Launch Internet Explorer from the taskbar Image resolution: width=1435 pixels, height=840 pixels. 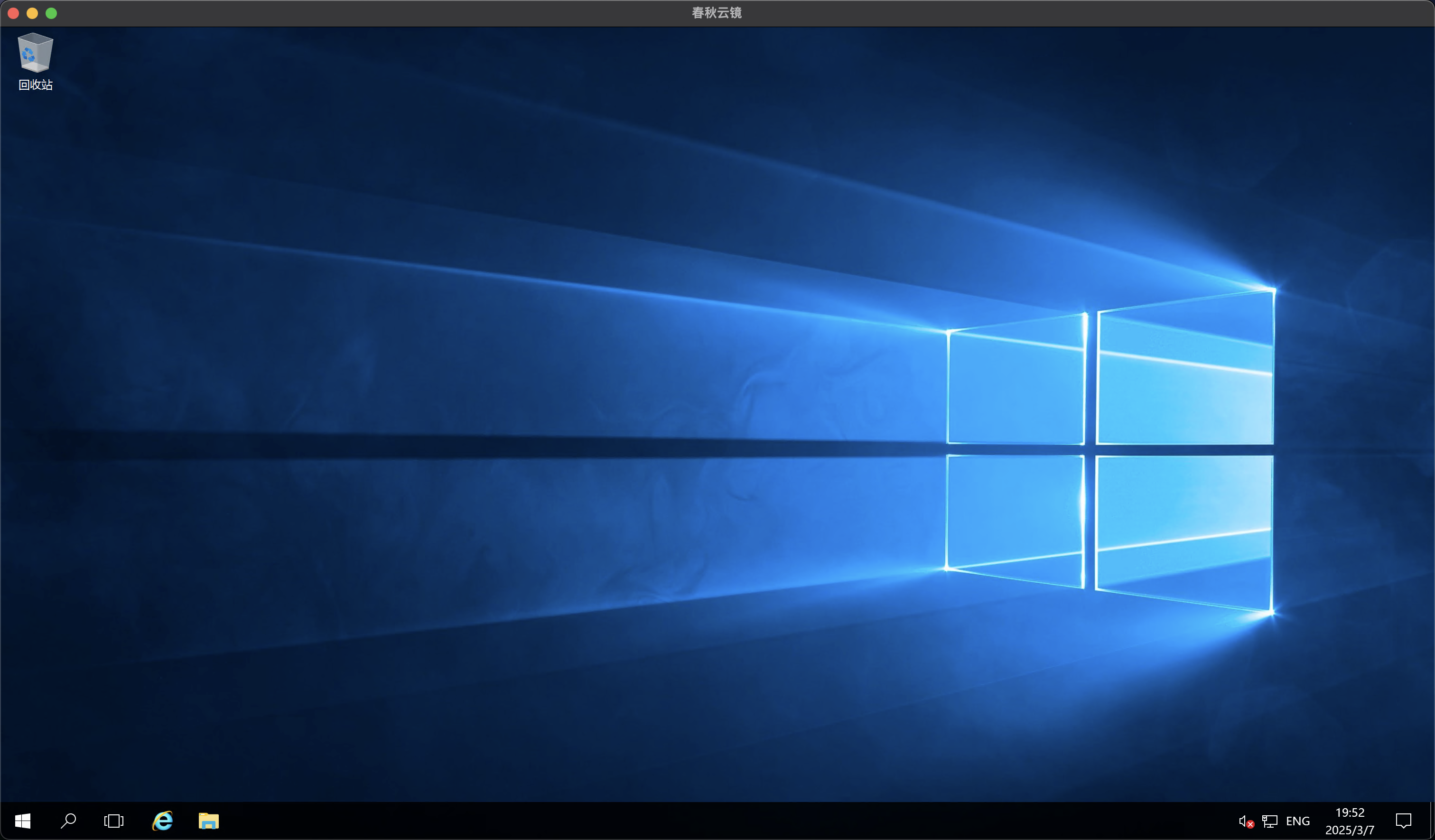click(162, 821)
